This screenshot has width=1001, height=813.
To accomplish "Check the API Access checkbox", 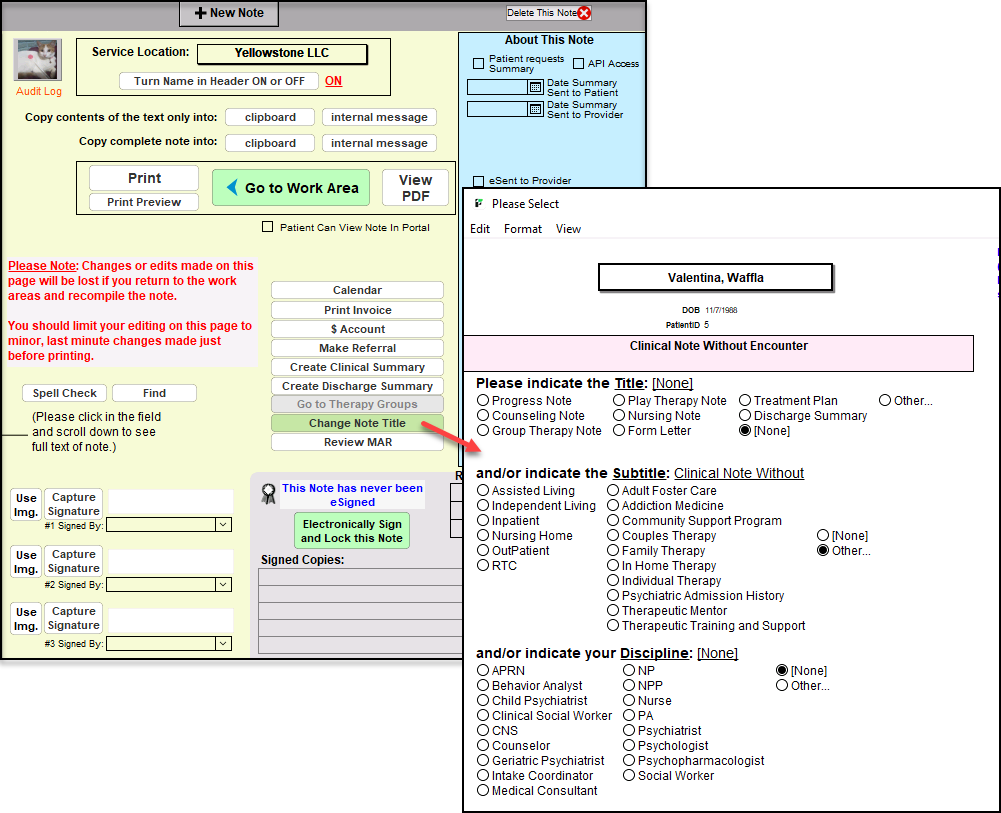I will coord(578,64).
